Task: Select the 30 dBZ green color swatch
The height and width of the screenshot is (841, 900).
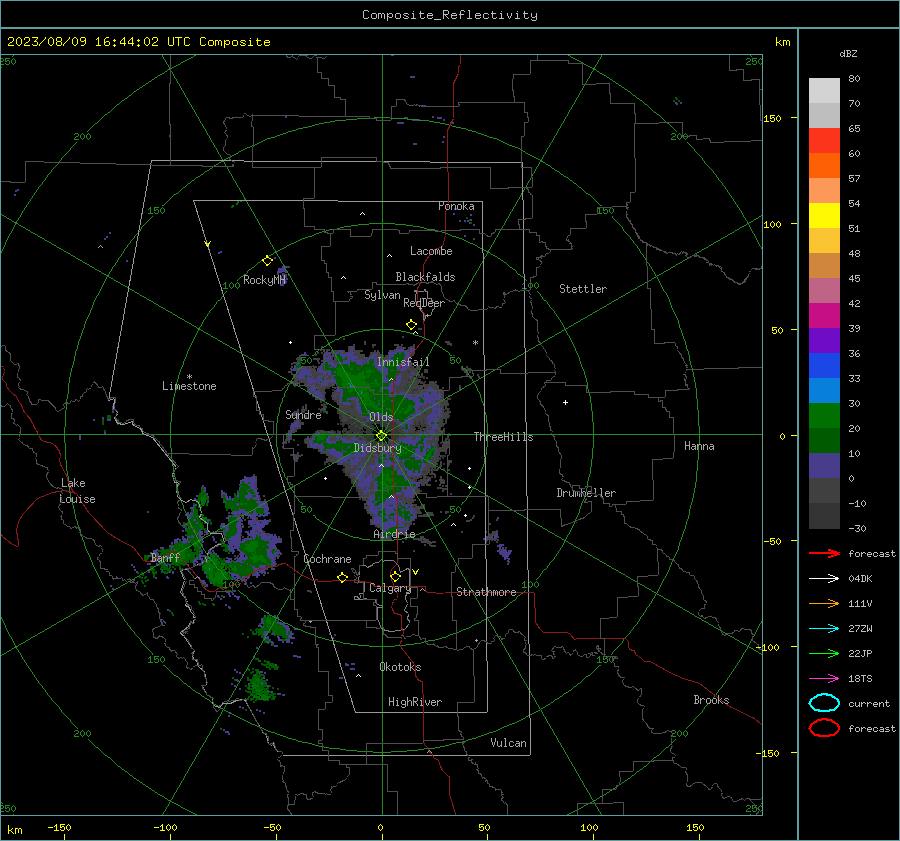Action: coord(824,416)
